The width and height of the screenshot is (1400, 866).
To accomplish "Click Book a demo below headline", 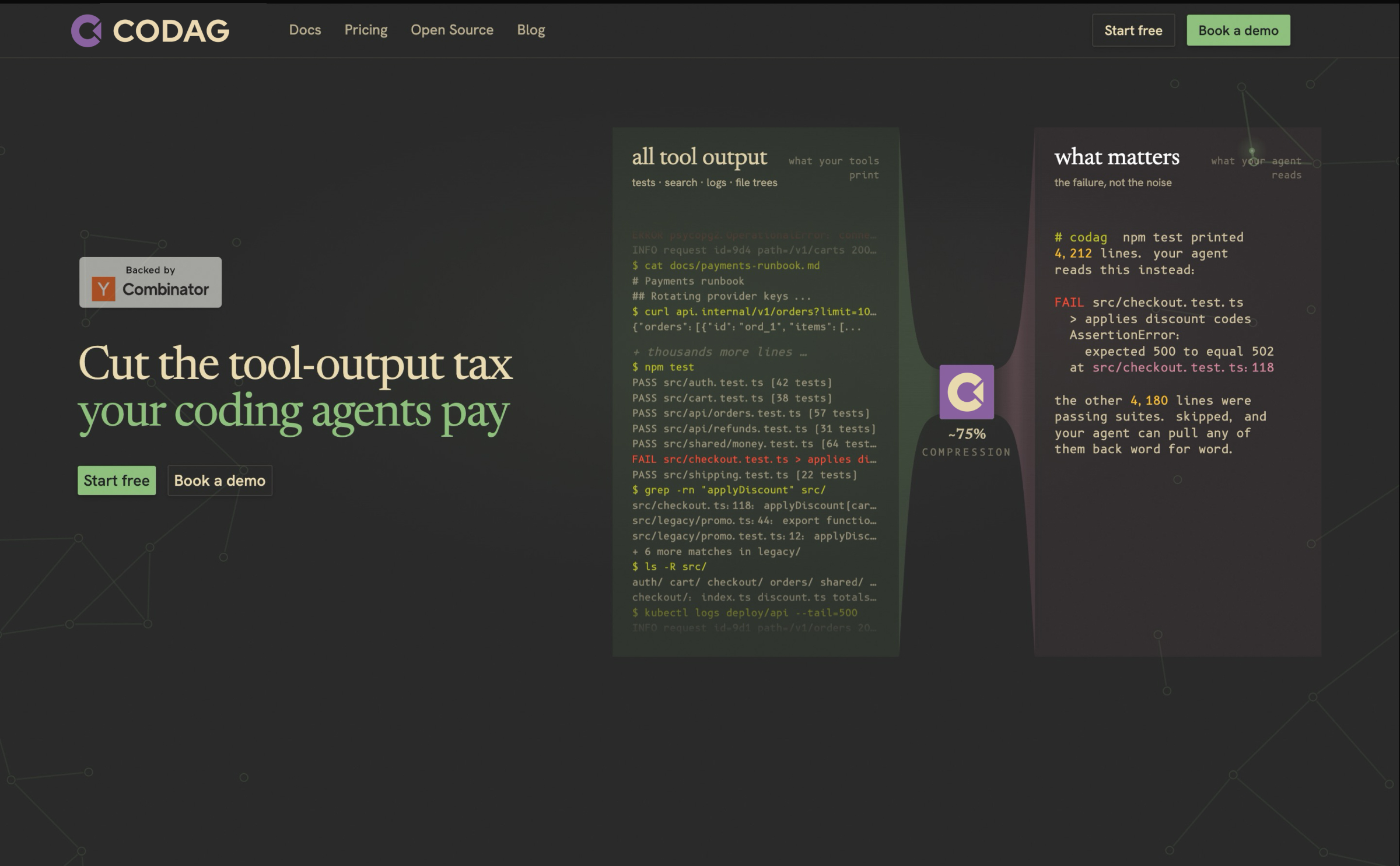I will (x=220, y=481).
